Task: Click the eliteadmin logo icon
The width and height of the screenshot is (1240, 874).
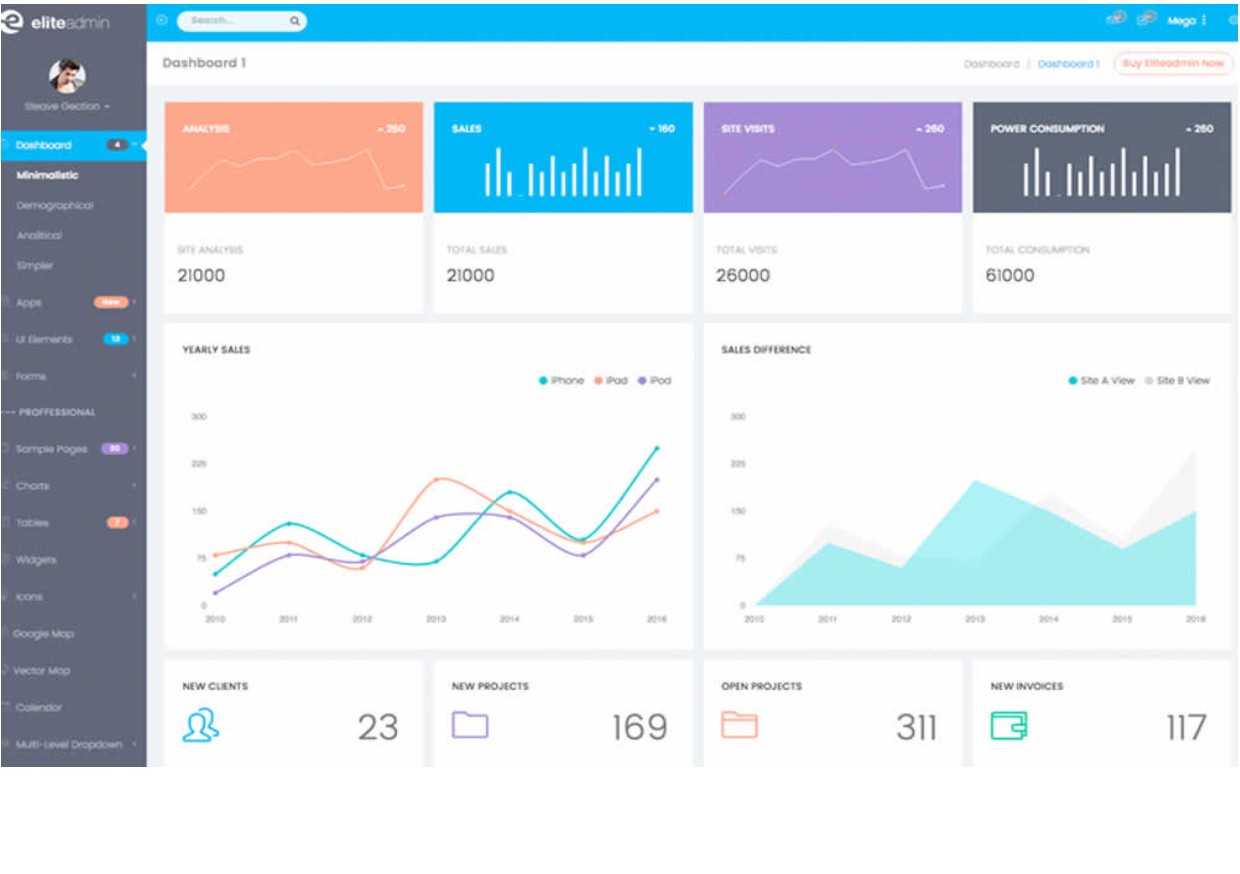Action: (12, 21)
